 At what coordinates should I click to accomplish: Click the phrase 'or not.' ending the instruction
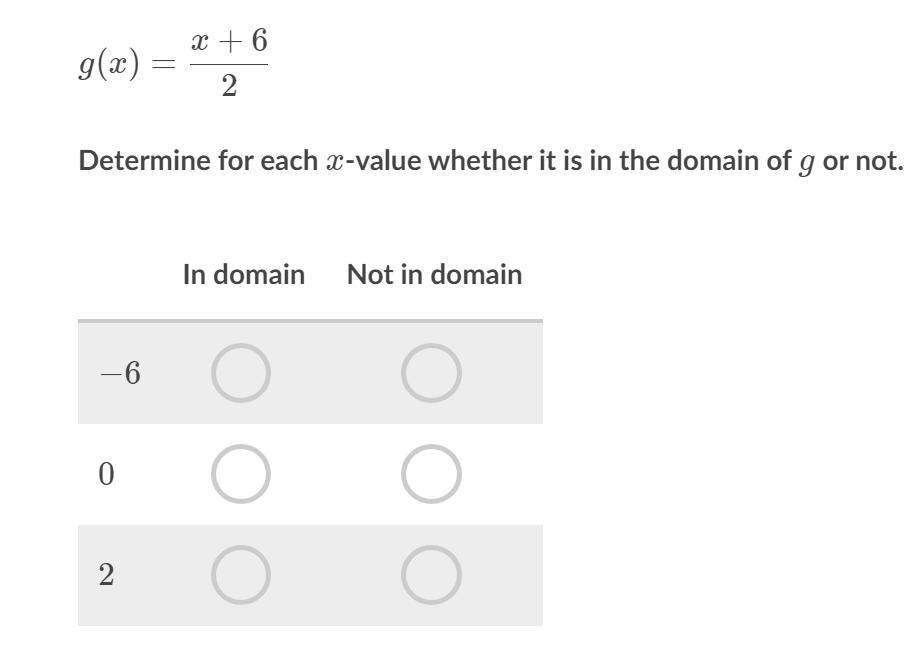[862, 161]
